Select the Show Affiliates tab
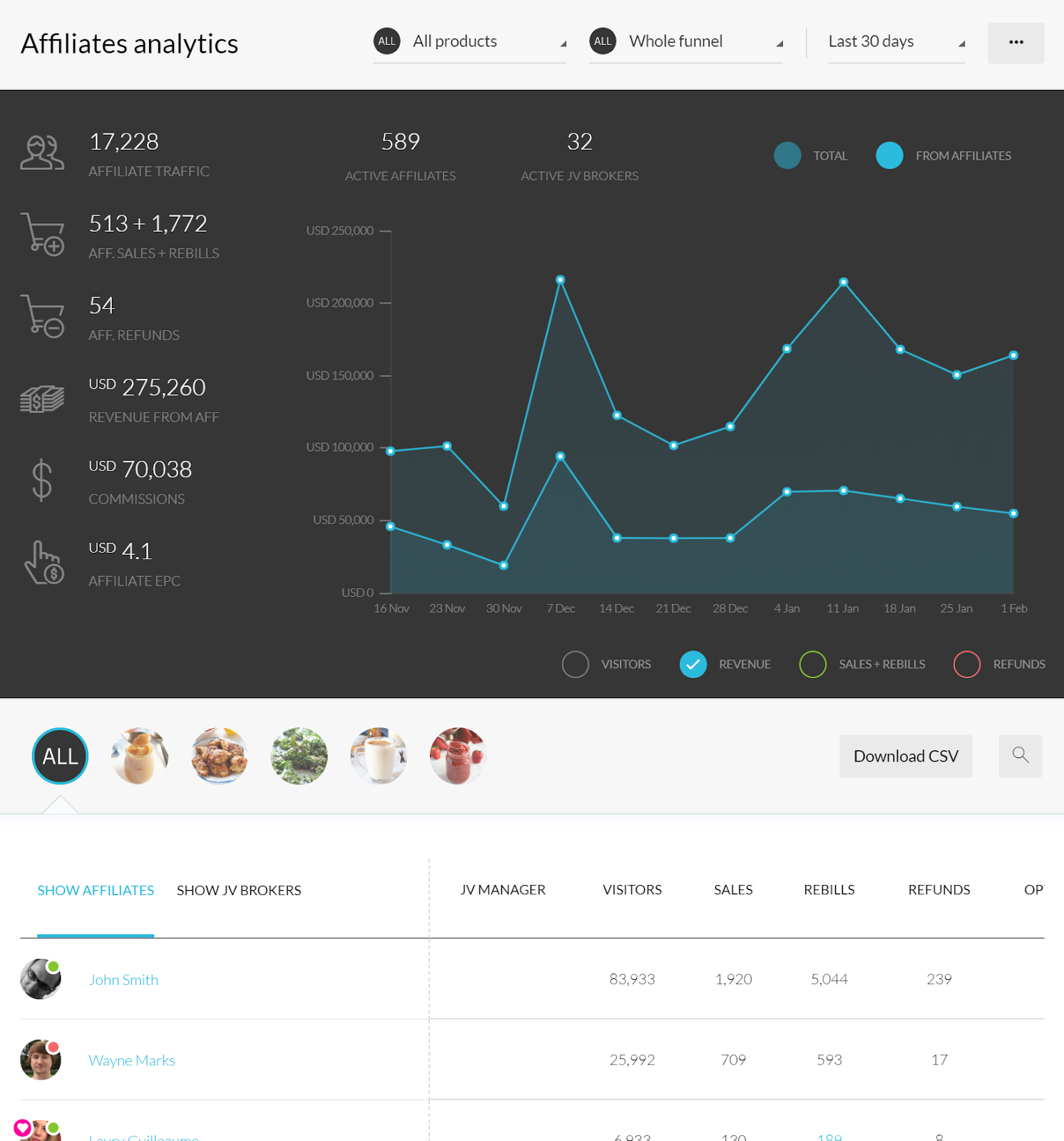Viewport: 1064px width, 1141px height. click(x=96, y=890)
